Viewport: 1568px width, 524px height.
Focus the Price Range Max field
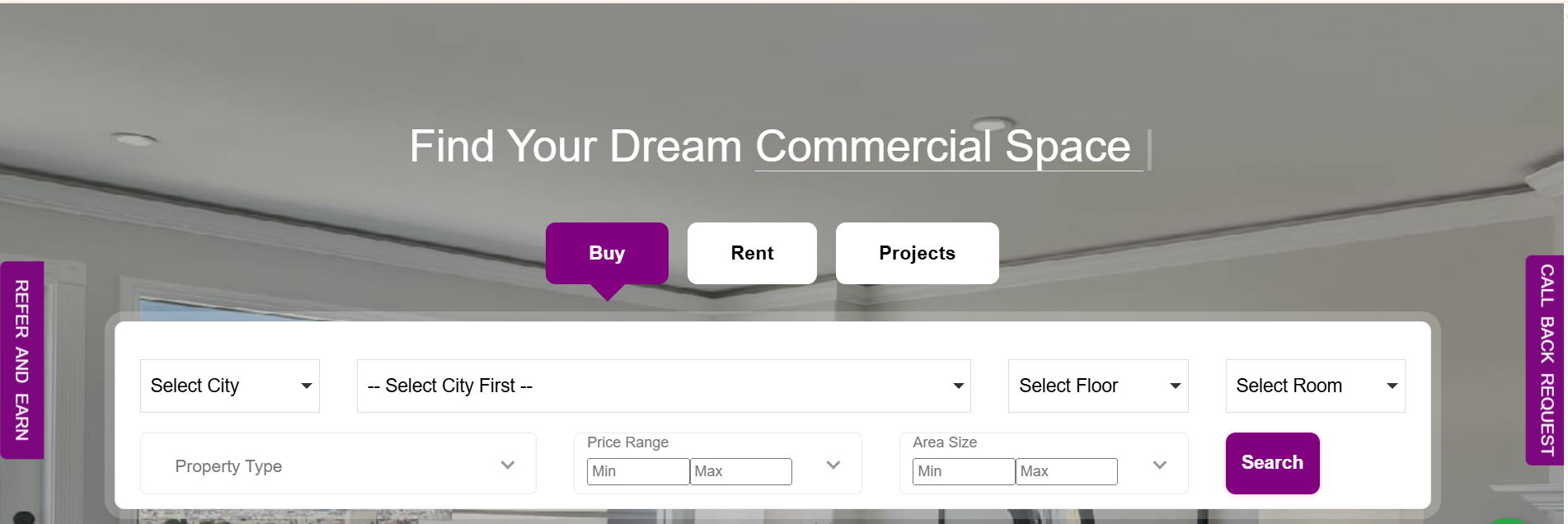pyautogui.click(x=740, y=471)
